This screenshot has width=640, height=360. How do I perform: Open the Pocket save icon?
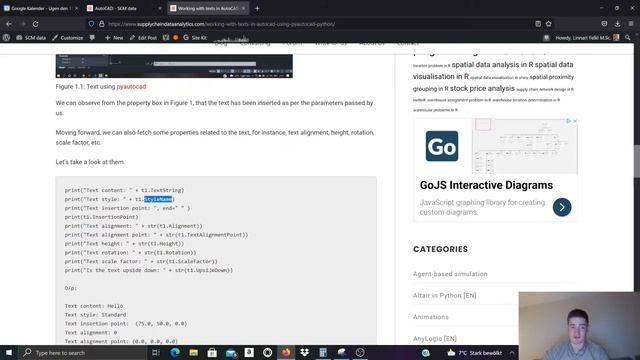604,24
